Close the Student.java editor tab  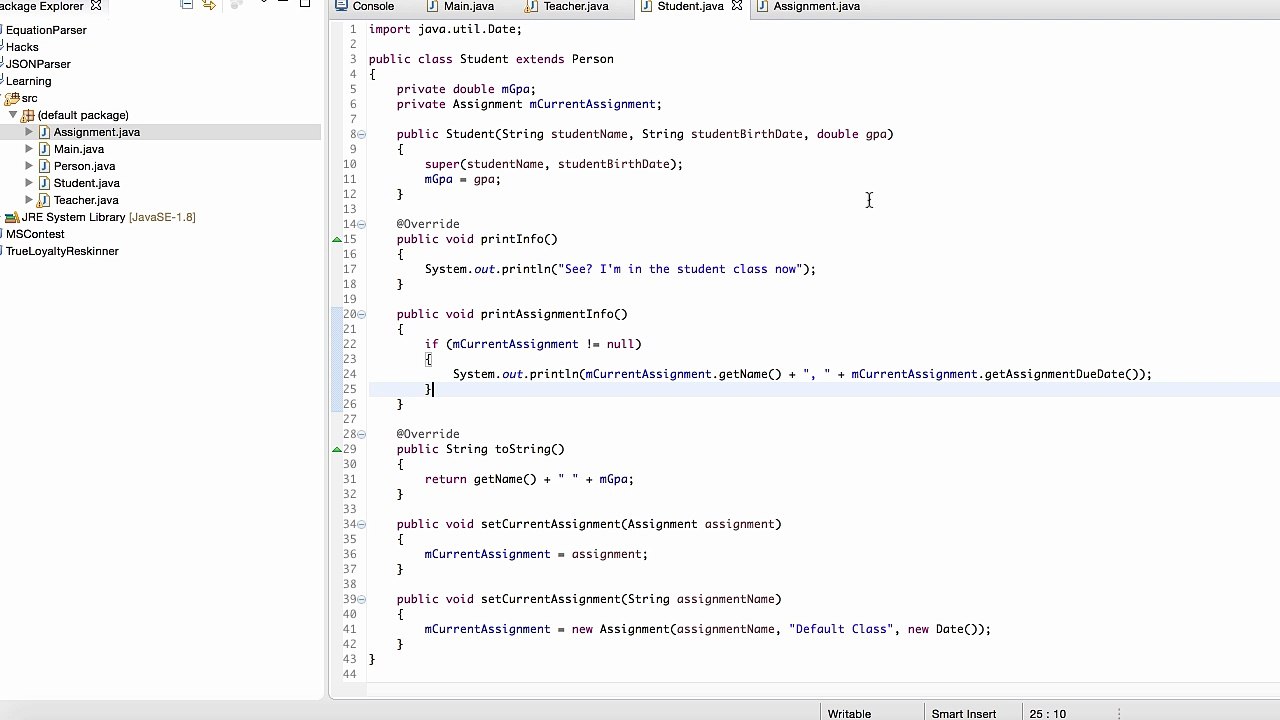pos(737,6)
